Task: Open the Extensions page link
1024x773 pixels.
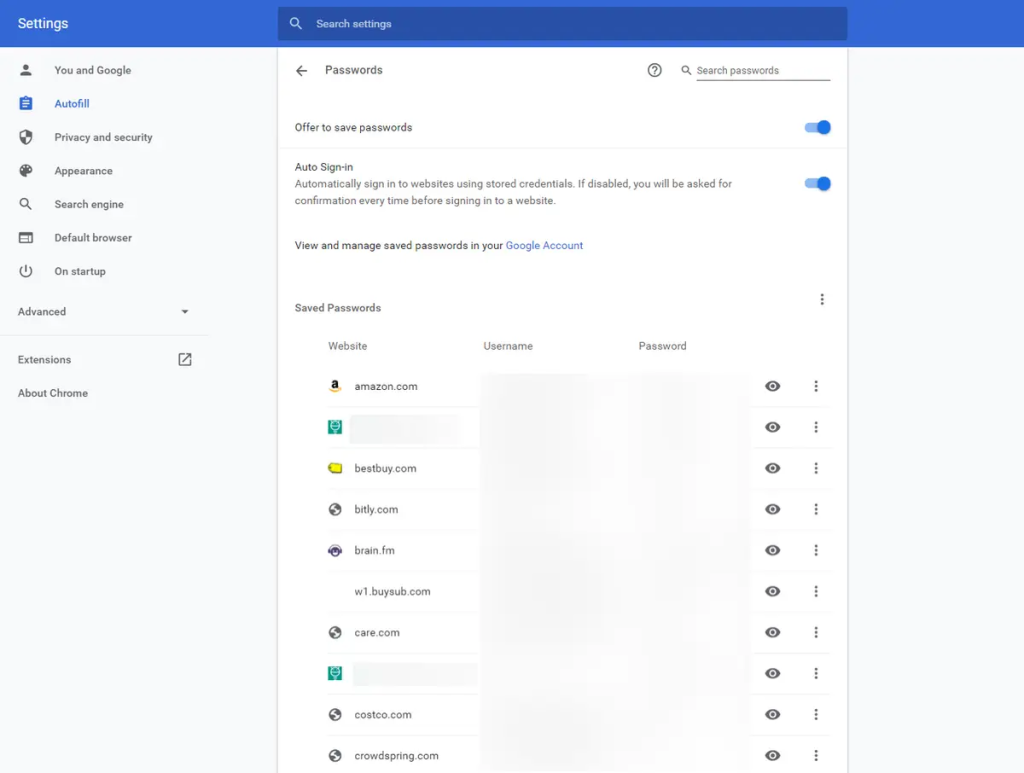Action: tap(44, 359)
